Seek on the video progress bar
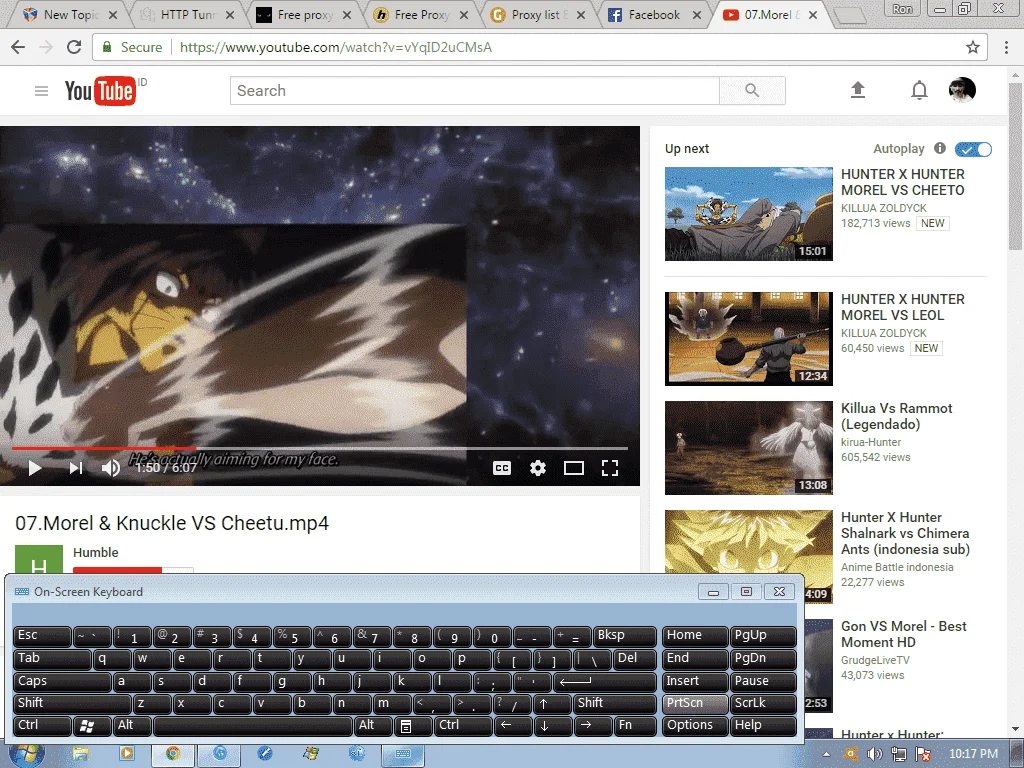The width and height of the screenshot is (1024, 768). click(319, 448)
